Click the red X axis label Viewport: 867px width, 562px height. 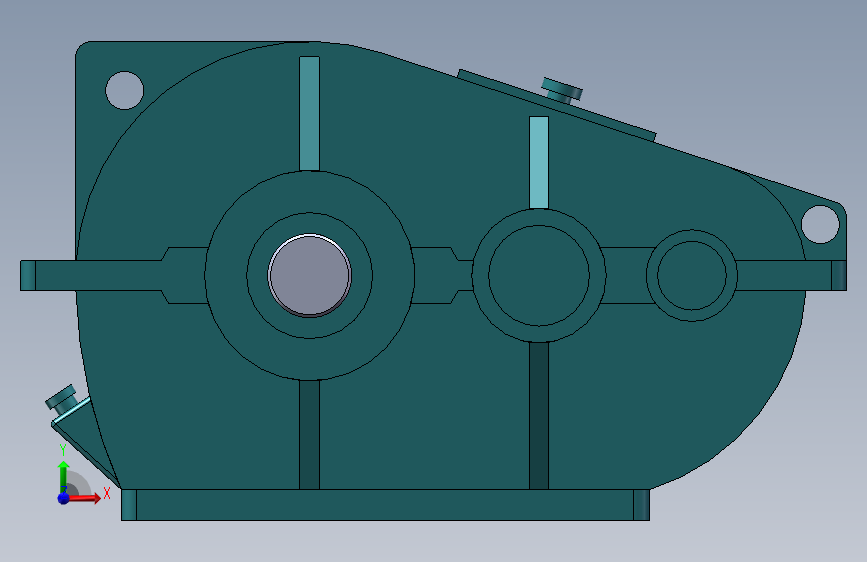(x=107, y=493)
